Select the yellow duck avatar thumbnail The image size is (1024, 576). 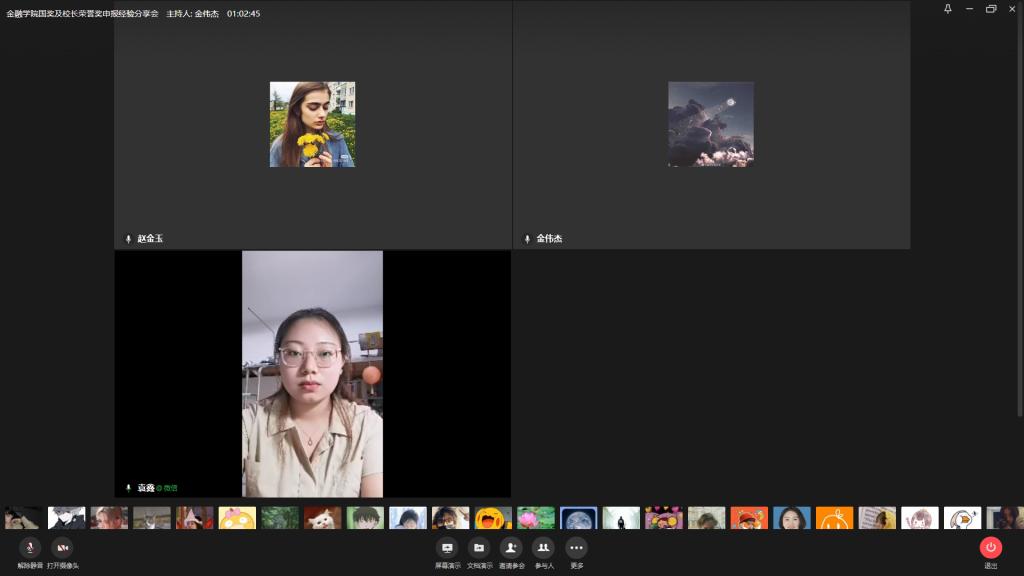coord(237,518)
